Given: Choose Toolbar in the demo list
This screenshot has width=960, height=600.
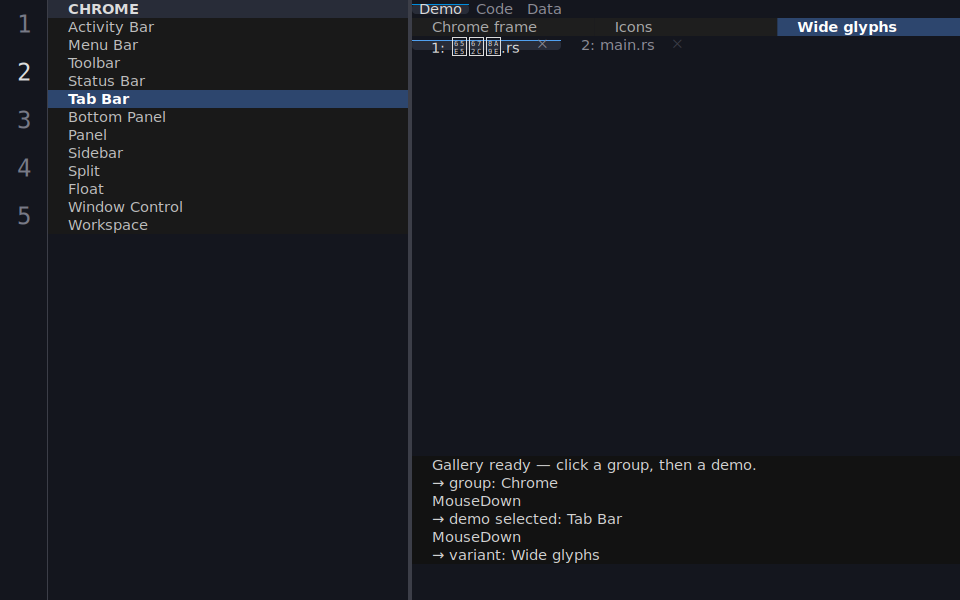Looking at the screenshot, I should point(228,63).
